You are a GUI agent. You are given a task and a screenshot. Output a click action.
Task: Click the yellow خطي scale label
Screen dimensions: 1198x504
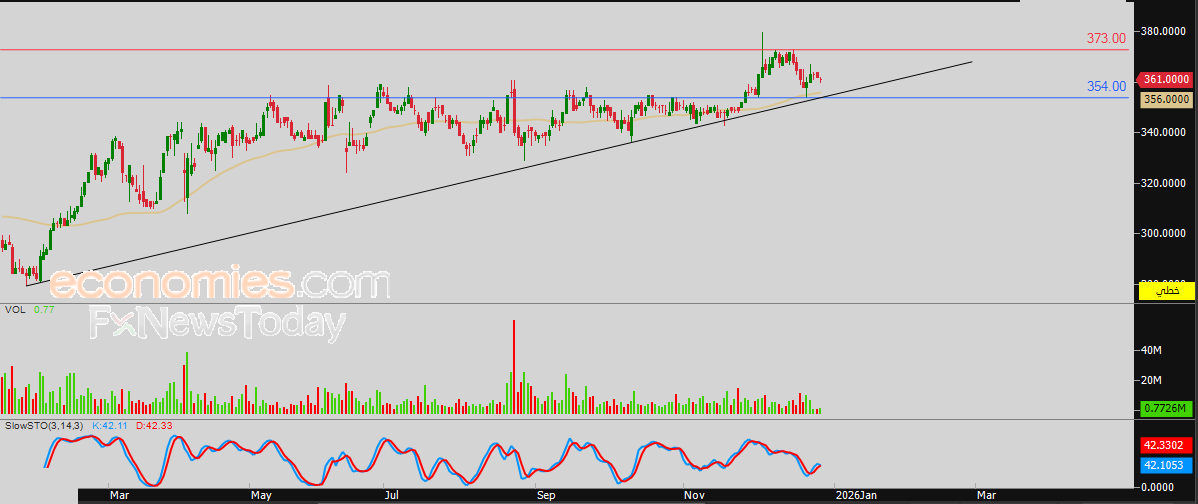pyautogui.click(x=1167, y=291)
